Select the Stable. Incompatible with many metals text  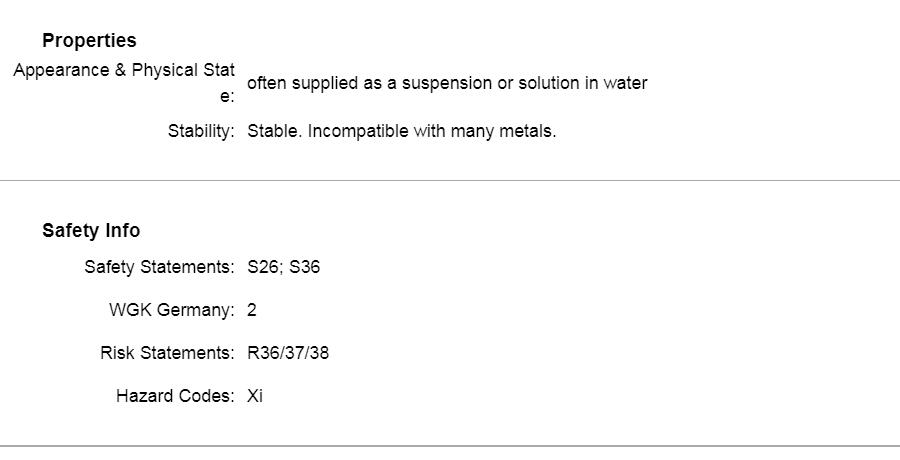(x=402, y=131)
